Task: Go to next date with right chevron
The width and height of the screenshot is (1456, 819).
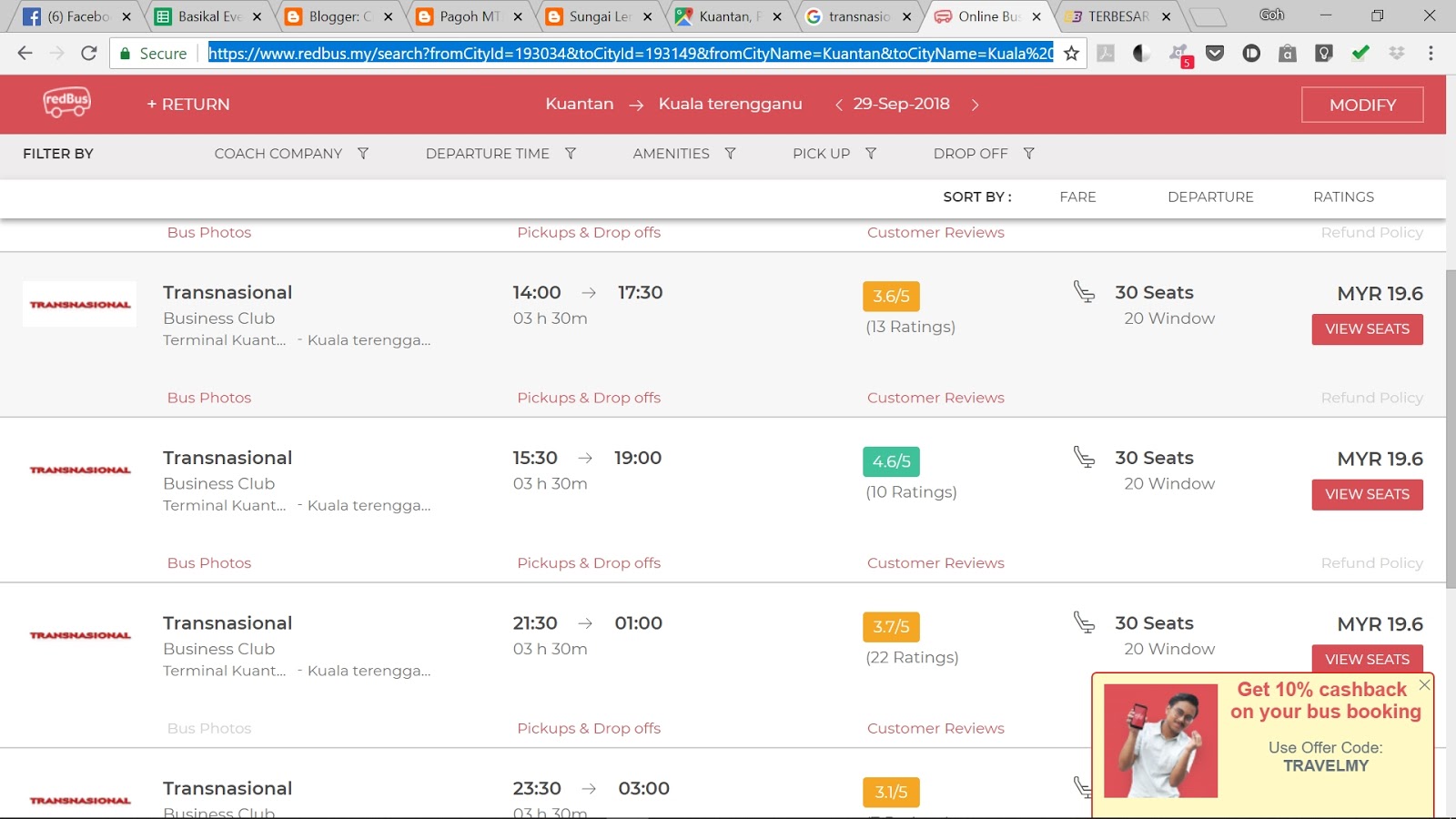Action: (975, 105)
